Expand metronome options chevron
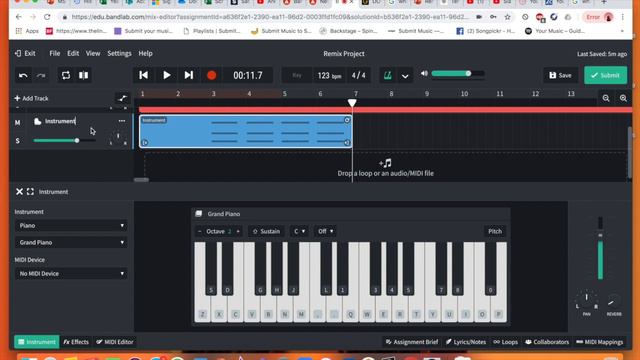 [405, 76]
